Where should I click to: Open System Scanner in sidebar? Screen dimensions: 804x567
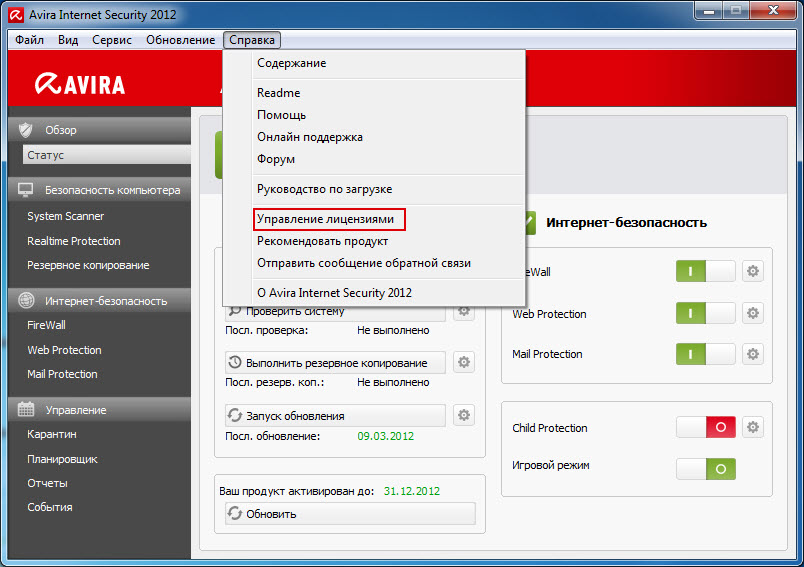(66, 216)
